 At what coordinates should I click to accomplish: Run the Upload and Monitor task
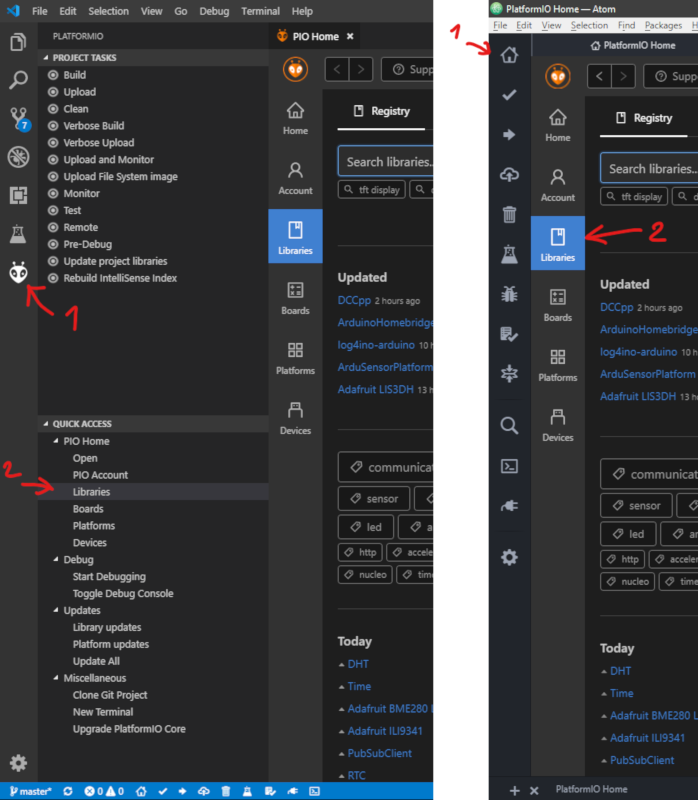coord(109,160)
